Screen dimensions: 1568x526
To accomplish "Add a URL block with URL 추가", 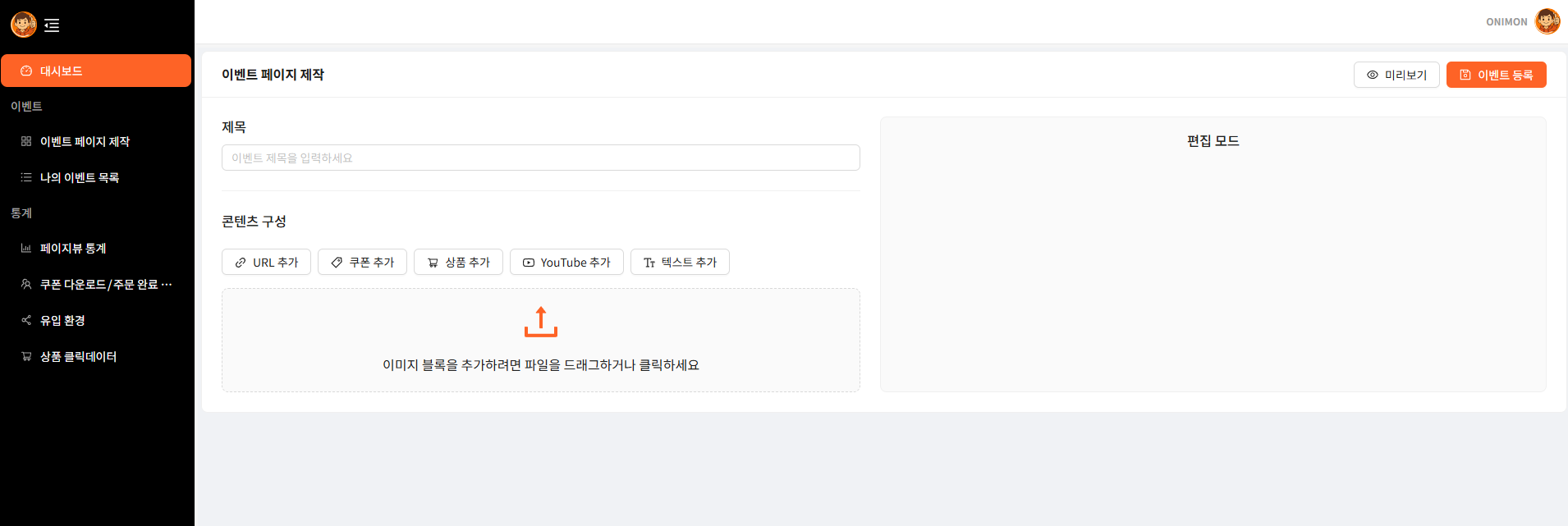I will pyautogui.click(x=266, y=263).
